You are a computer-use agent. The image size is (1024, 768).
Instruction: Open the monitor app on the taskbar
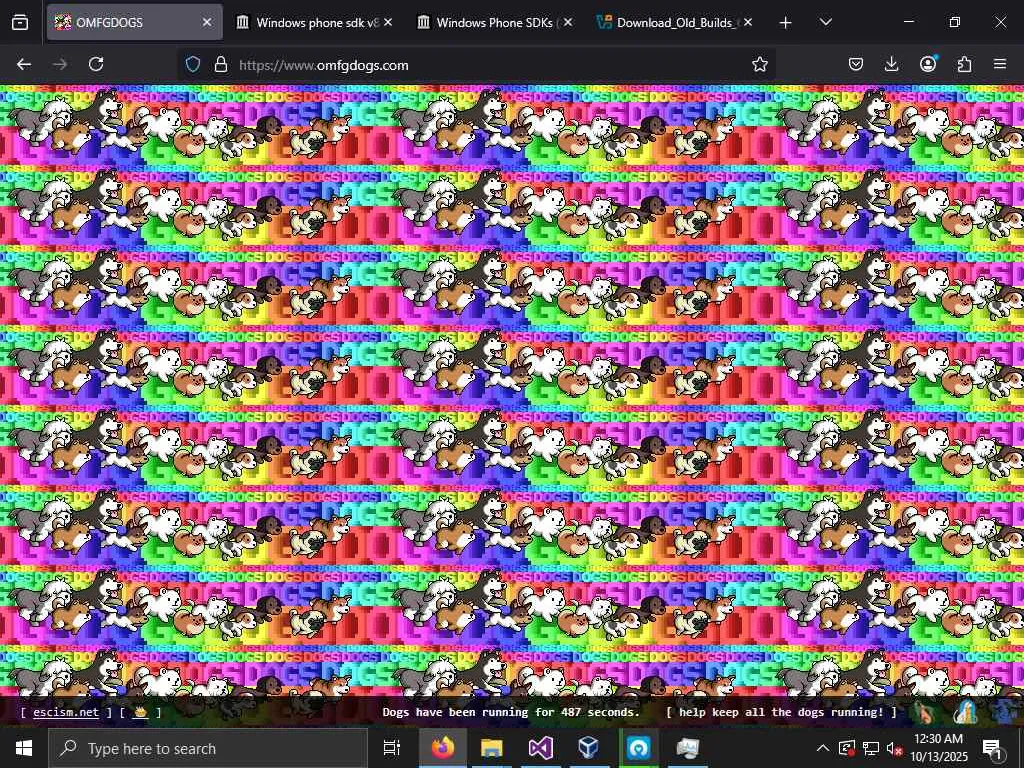[x=687, y=748]
